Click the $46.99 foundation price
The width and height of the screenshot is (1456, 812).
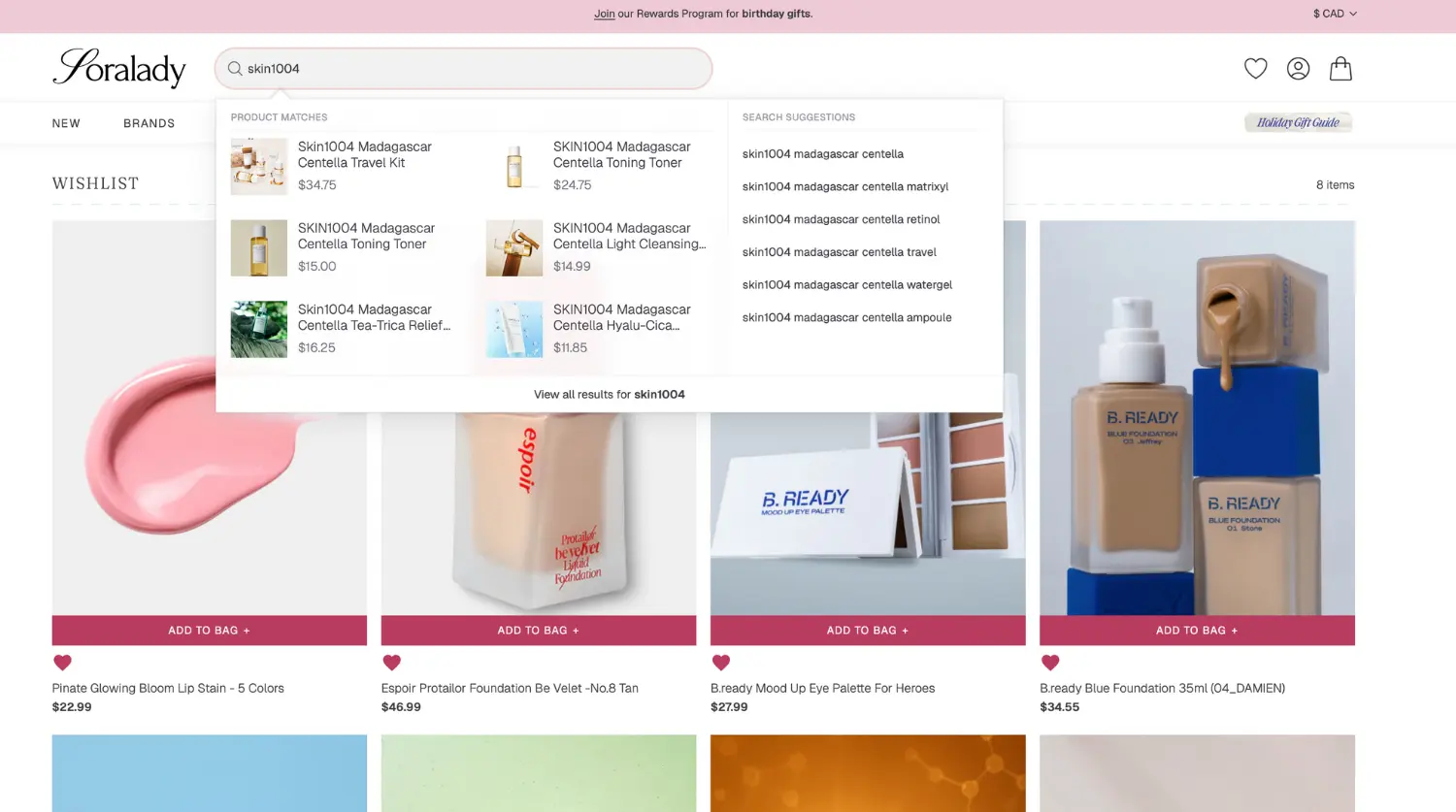coord(401,707)
